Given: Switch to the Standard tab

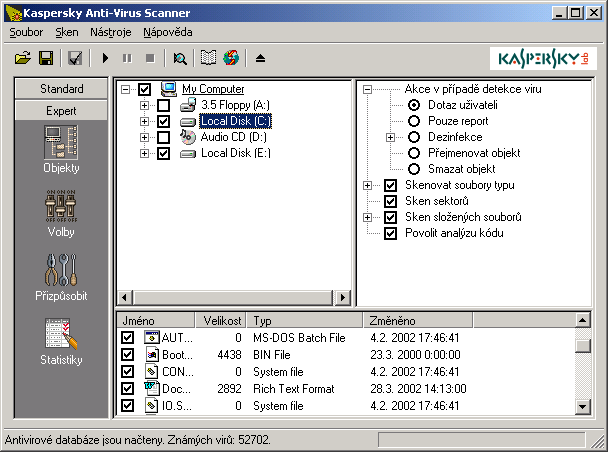Looking at the screenshot, I should pyautogui.click(x=61, y=89).
